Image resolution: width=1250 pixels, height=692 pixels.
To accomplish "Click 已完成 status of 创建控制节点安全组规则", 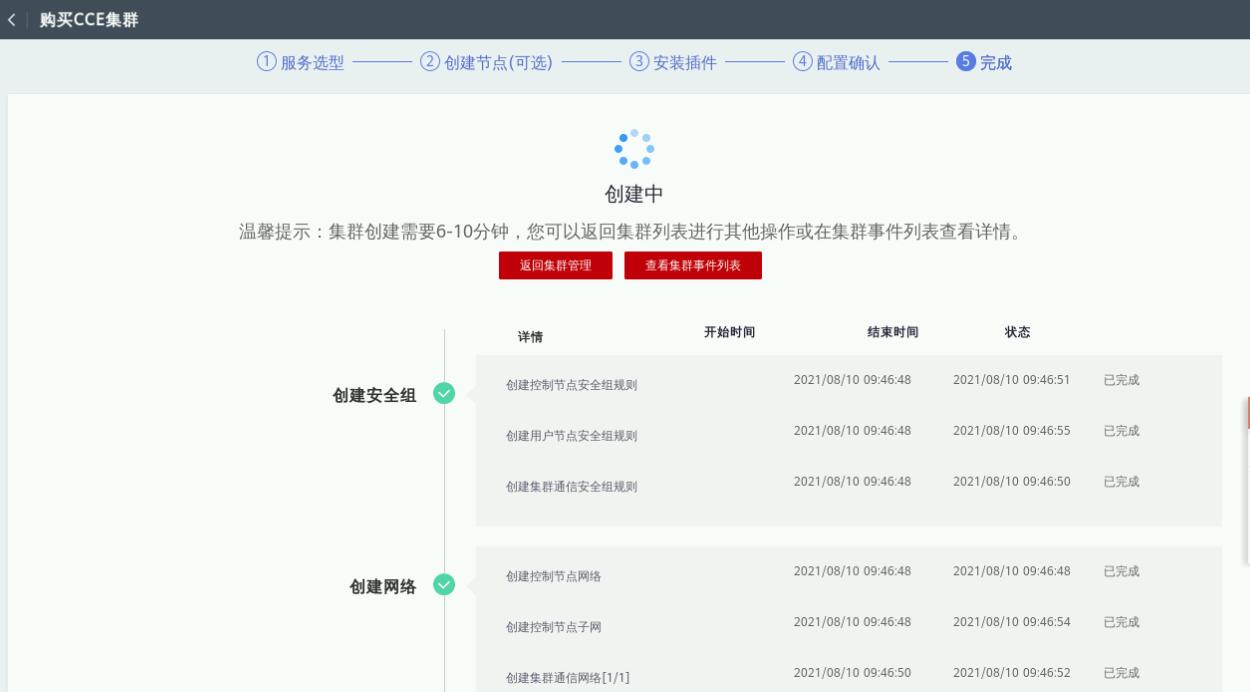I will coord(1121,380).
